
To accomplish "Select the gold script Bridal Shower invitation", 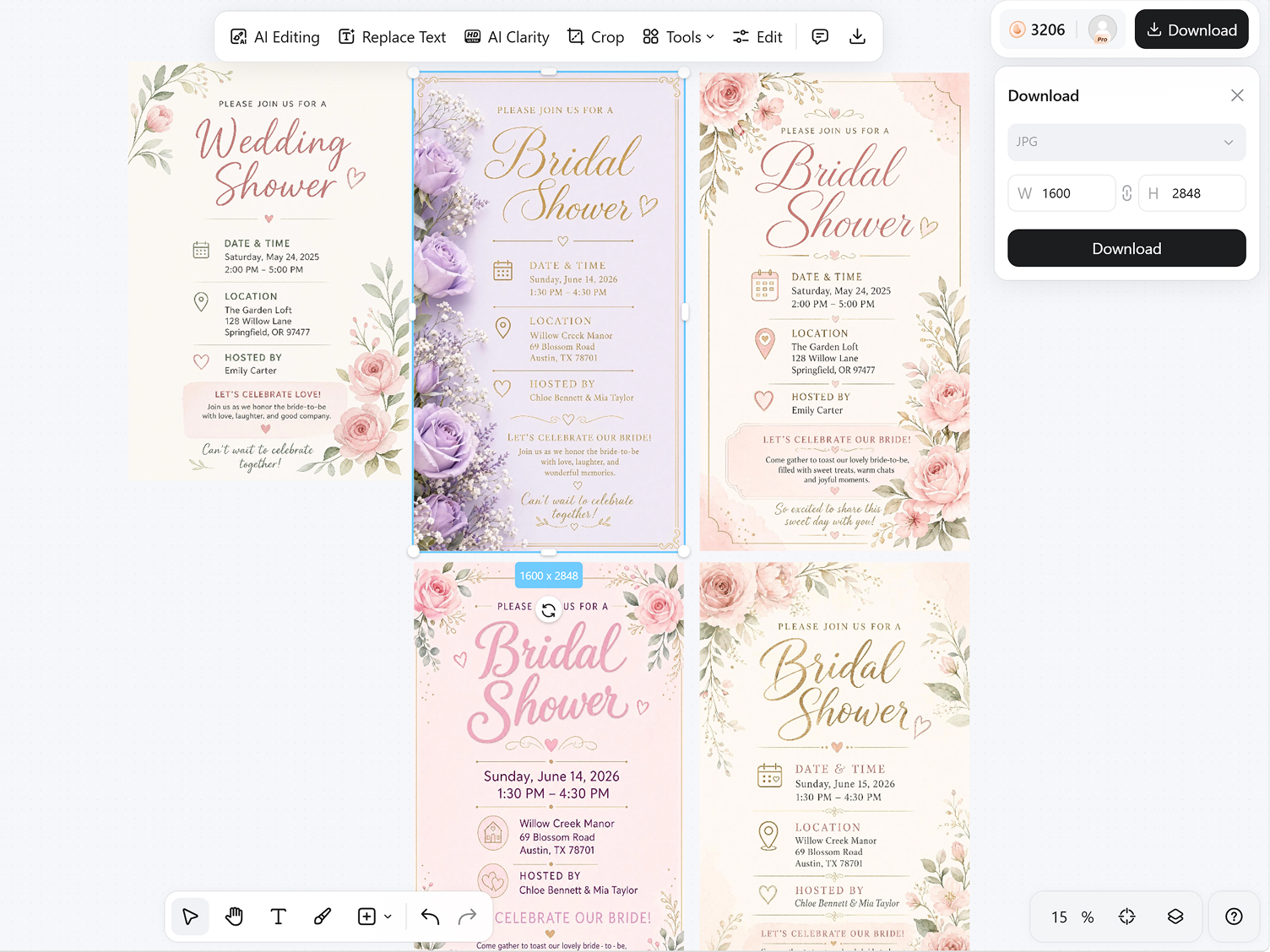I will 834,757.
